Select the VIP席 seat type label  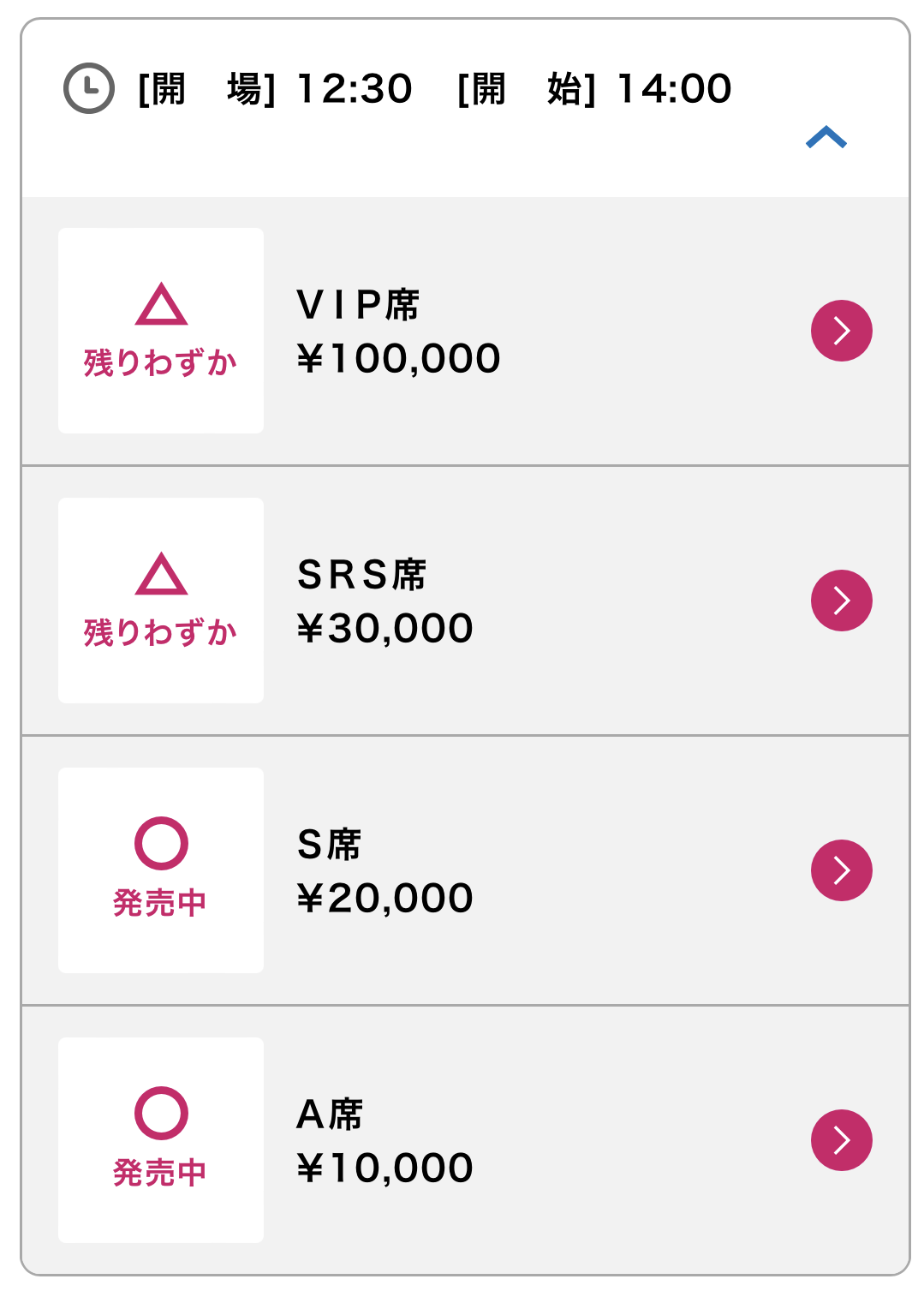pyautogui.click(x=358, y=305)
